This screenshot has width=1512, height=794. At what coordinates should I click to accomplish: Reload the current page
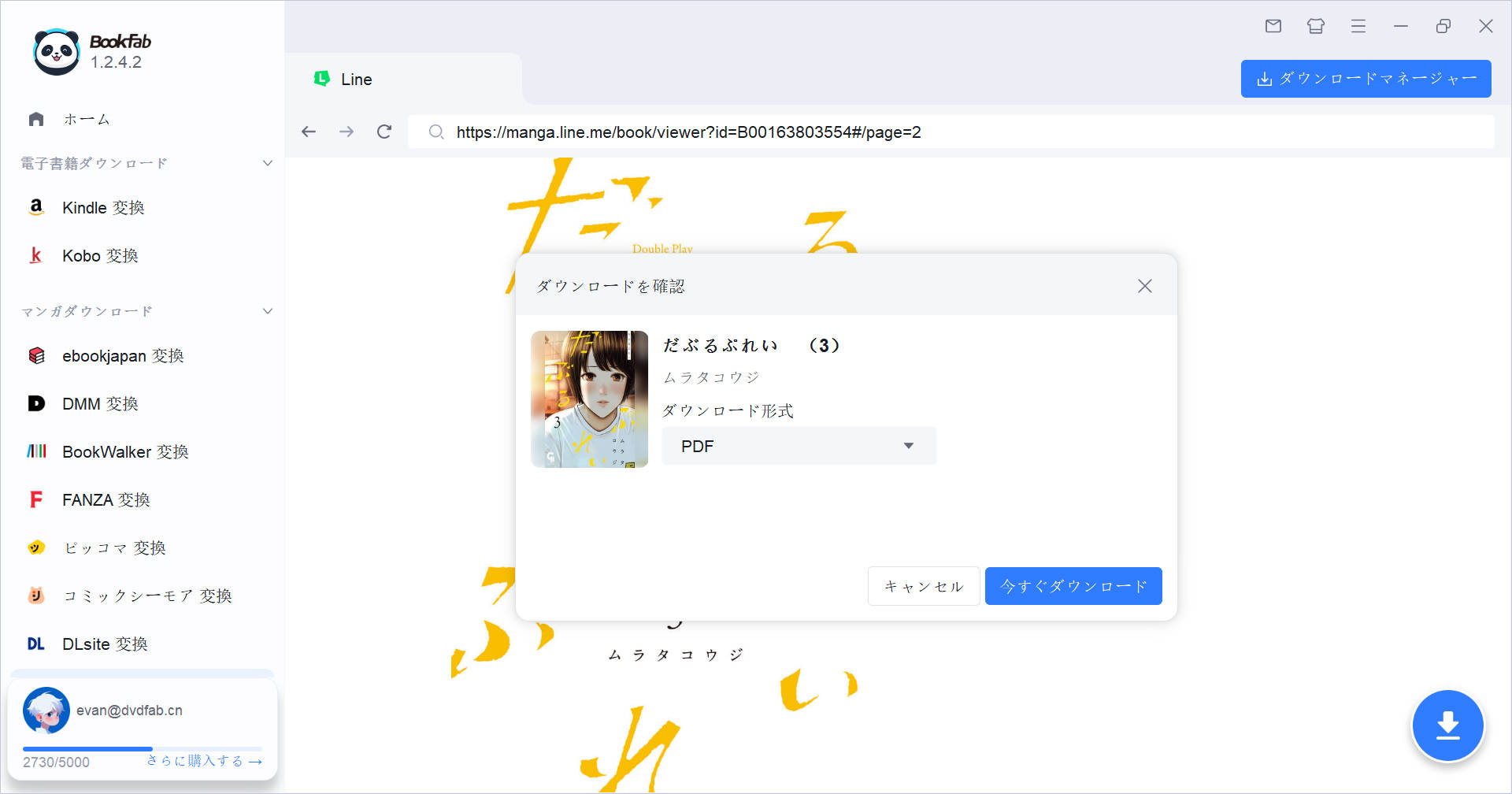[x=384, y=132]
